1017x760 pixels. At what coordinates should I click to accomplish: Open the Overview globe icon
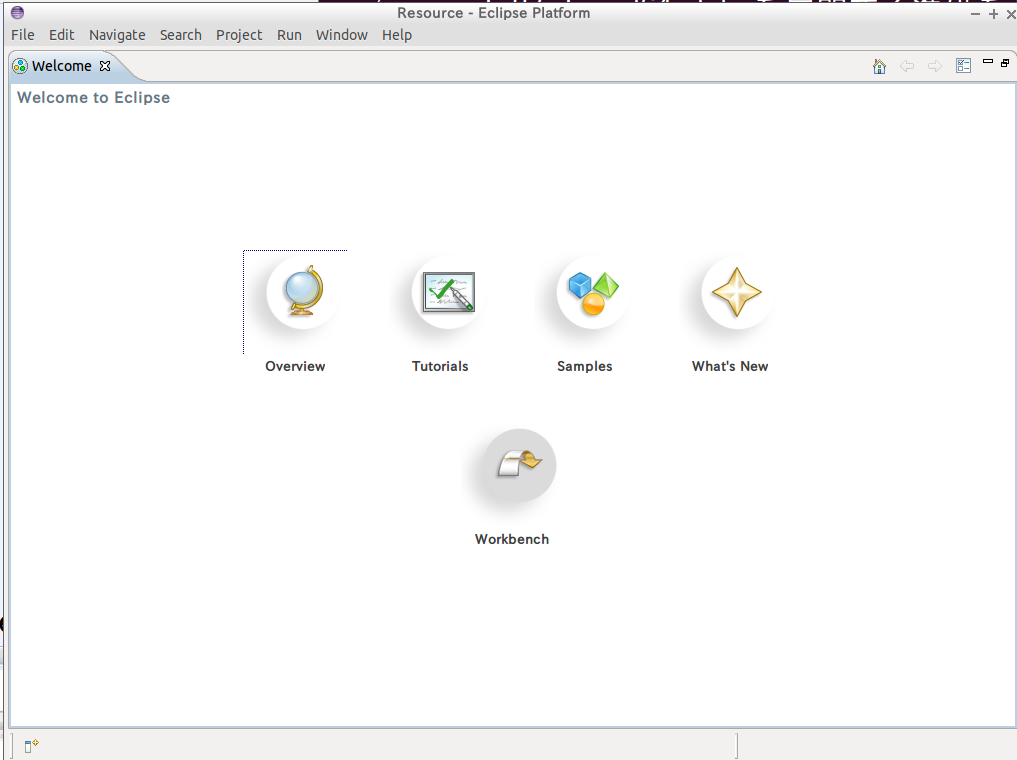(304, 292)
